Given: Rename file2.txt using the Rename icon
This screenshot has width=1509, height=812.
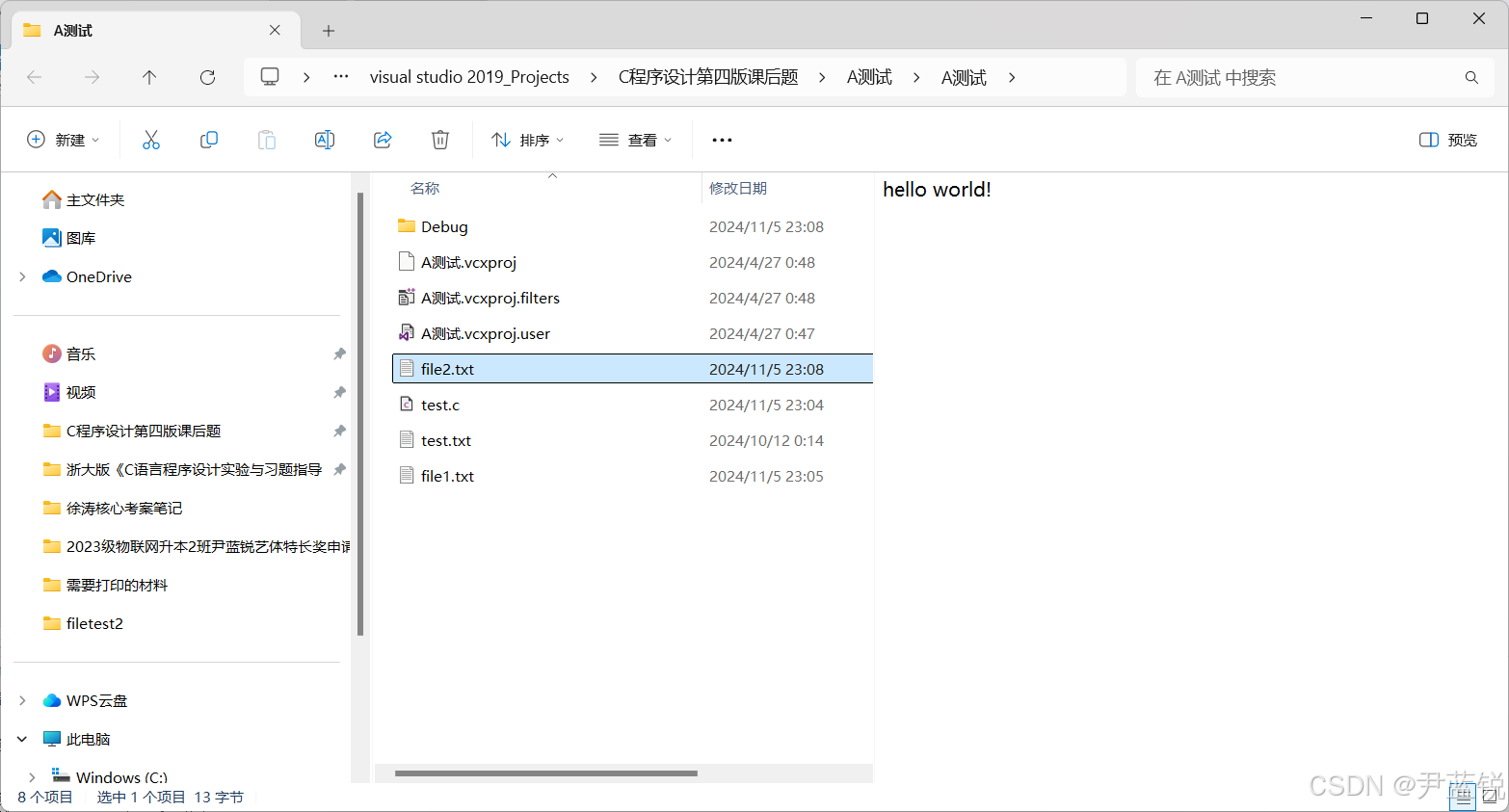Looking at the screenshot, I should (325, 139).
